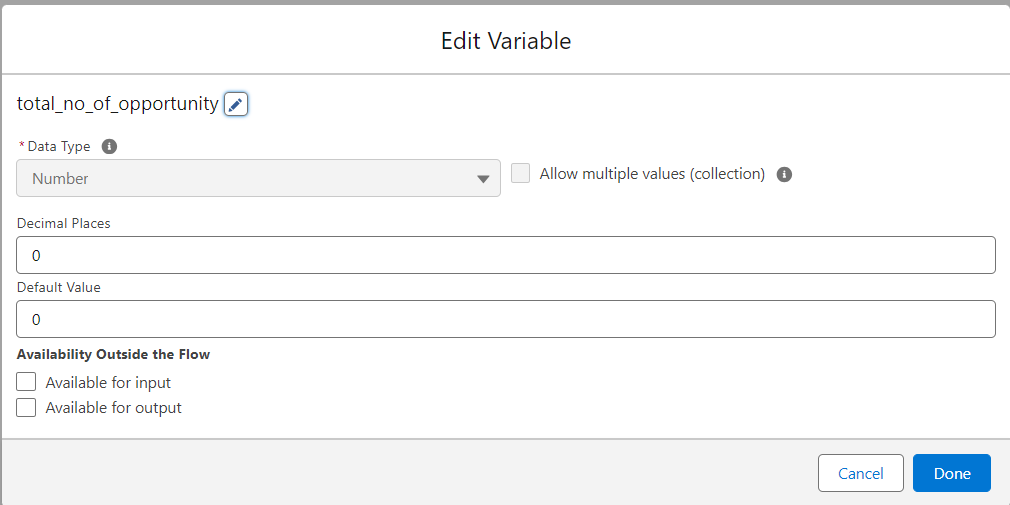Tick the Available for output checkbox

click(x=27, y=407)
